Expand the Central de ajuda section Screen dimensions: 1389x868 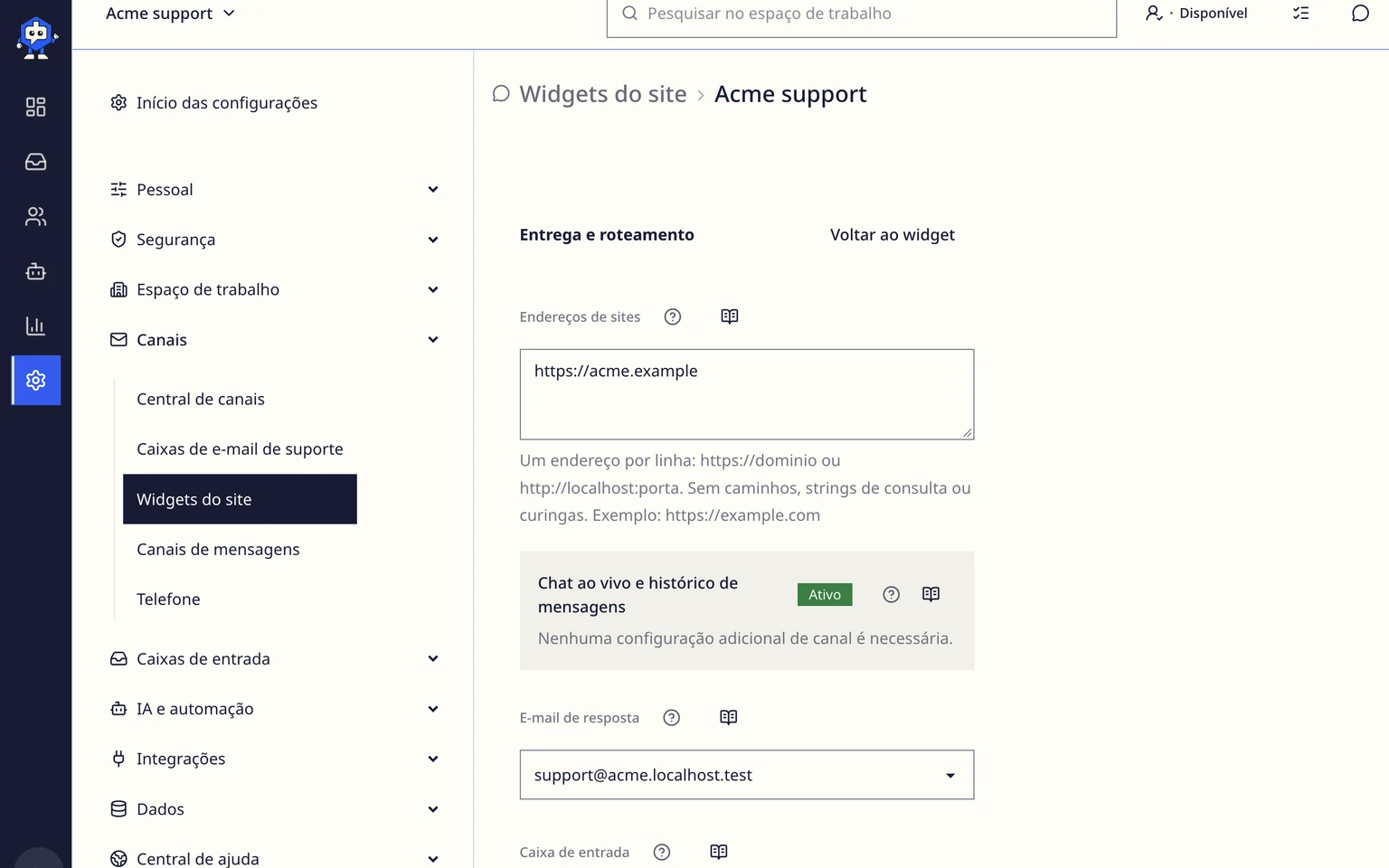[275, 858]
